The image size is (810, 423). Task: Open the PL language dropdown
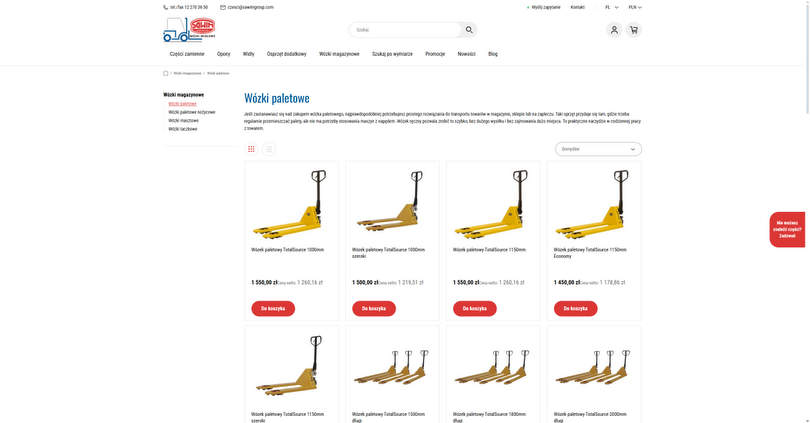[612, 7]
